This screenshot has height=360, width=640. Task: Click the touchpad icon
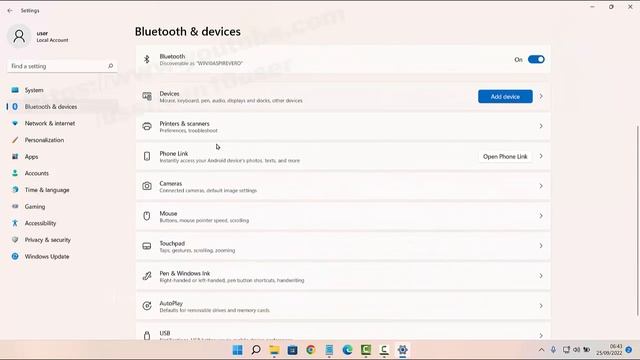[147, 246]
